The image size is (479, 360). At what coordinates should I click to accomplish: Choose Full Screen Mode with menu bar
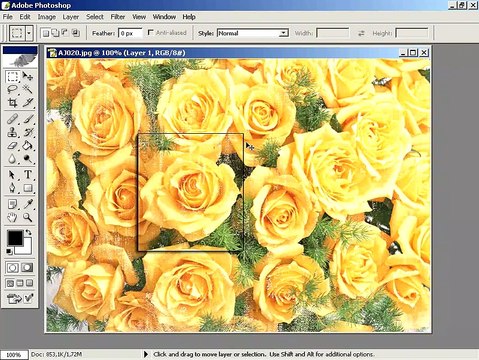point(20,283)
